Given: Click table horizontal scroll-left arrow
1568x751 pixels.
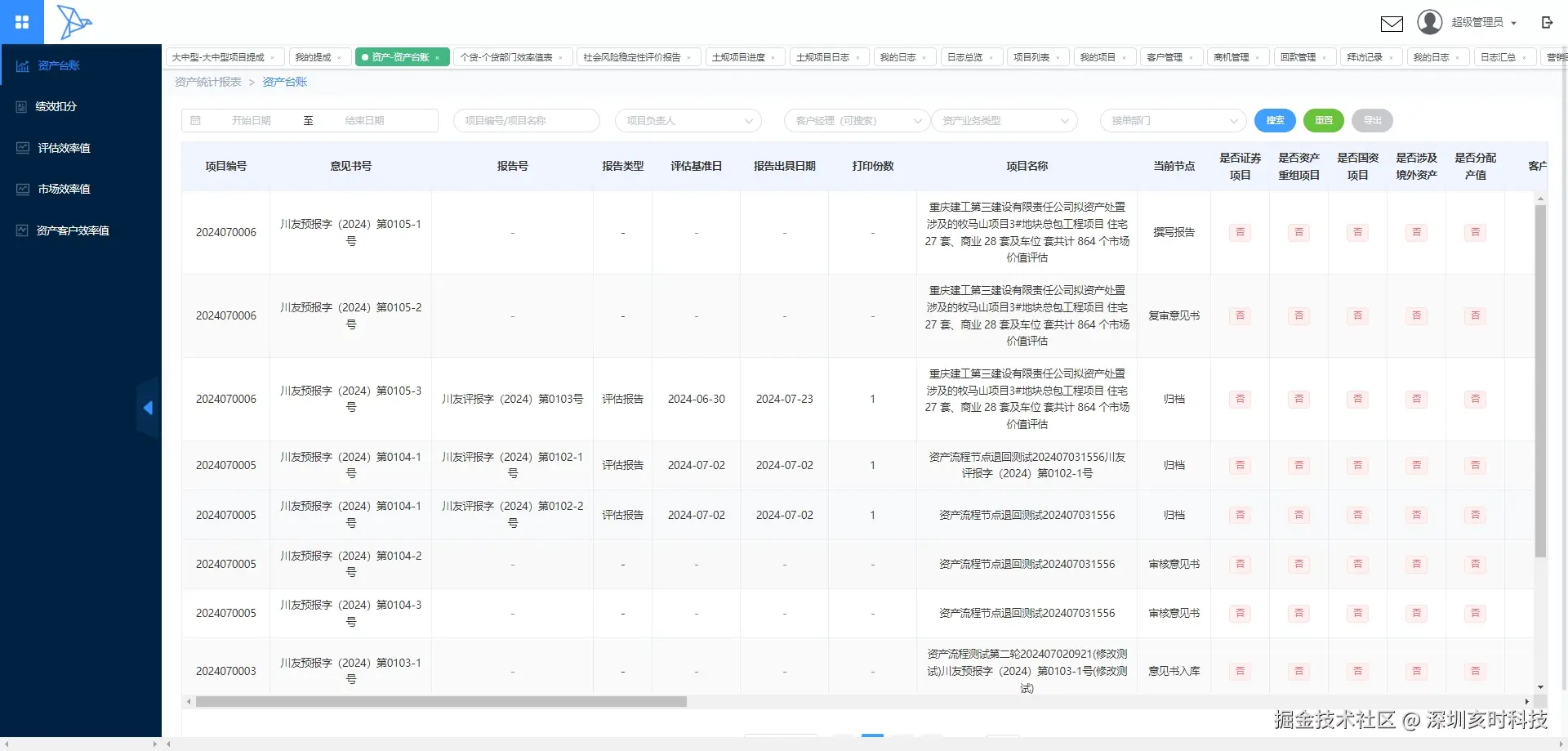Looking at the screenshot, I should point(189,701).
